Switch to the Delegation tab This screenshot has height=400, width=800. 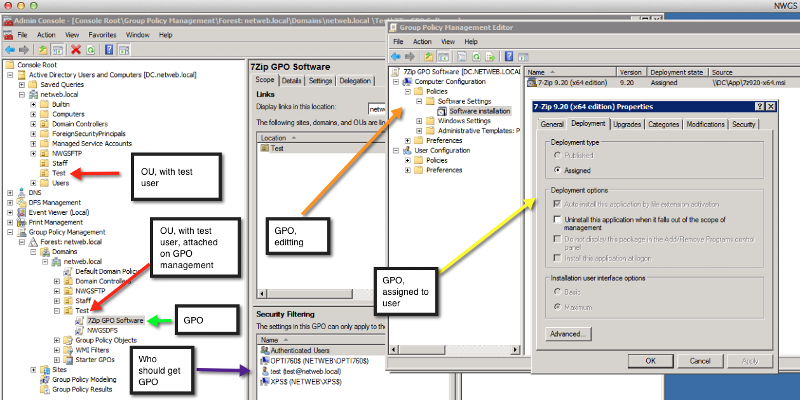[x=355, y=81]
